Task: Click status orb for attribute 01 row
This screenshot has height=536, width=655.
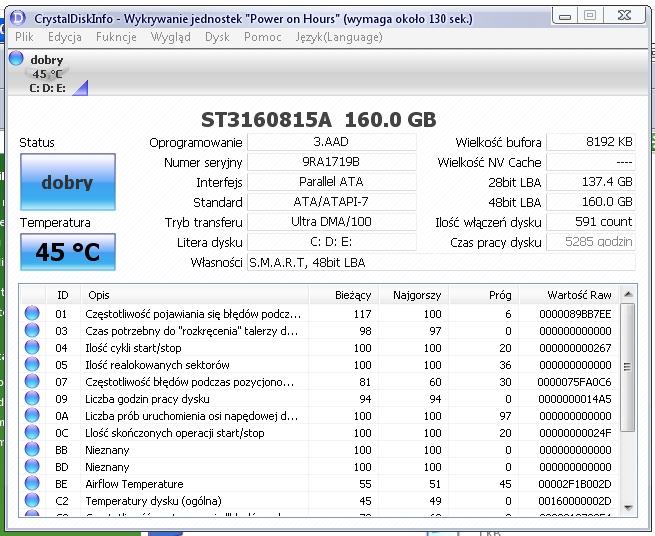Action: [32, 313]
